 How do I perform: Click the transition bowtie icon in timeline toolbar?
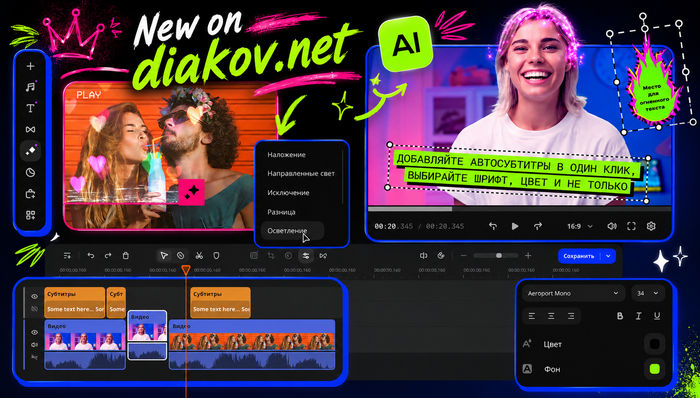(323, 256)
